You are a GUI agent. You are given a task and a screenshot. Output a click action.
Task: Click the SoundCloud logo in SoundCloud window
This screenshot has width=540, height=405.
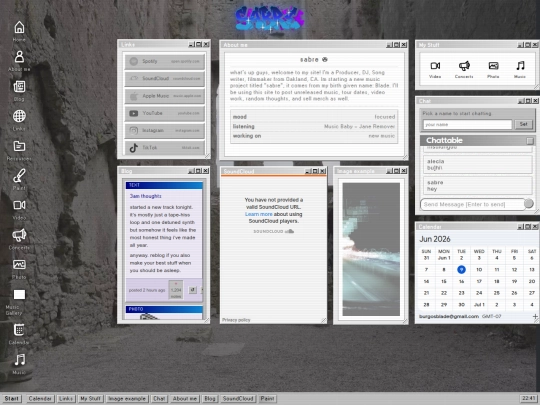(x=273, y=231)
